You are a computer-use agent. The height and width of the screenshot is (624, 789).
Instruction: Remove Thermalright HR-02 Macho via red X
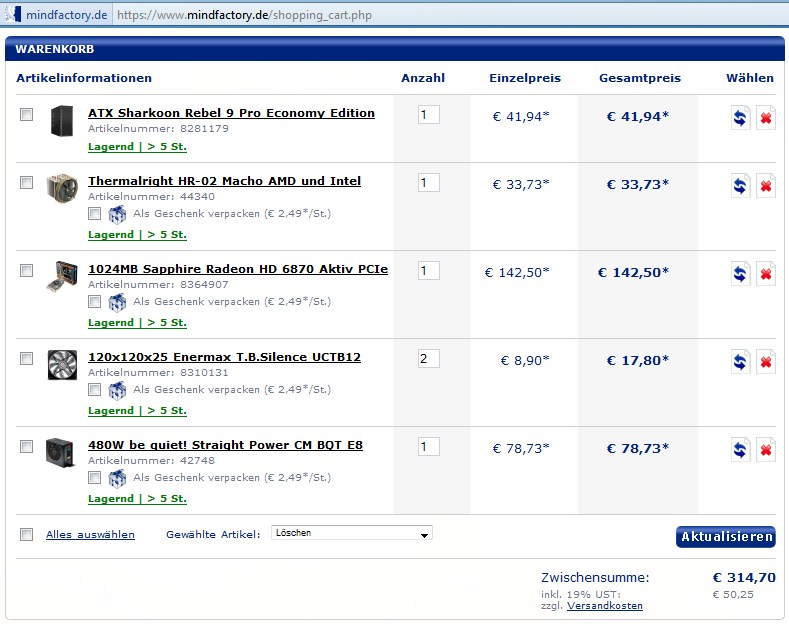pyautogui.click(x=766, y=186)
